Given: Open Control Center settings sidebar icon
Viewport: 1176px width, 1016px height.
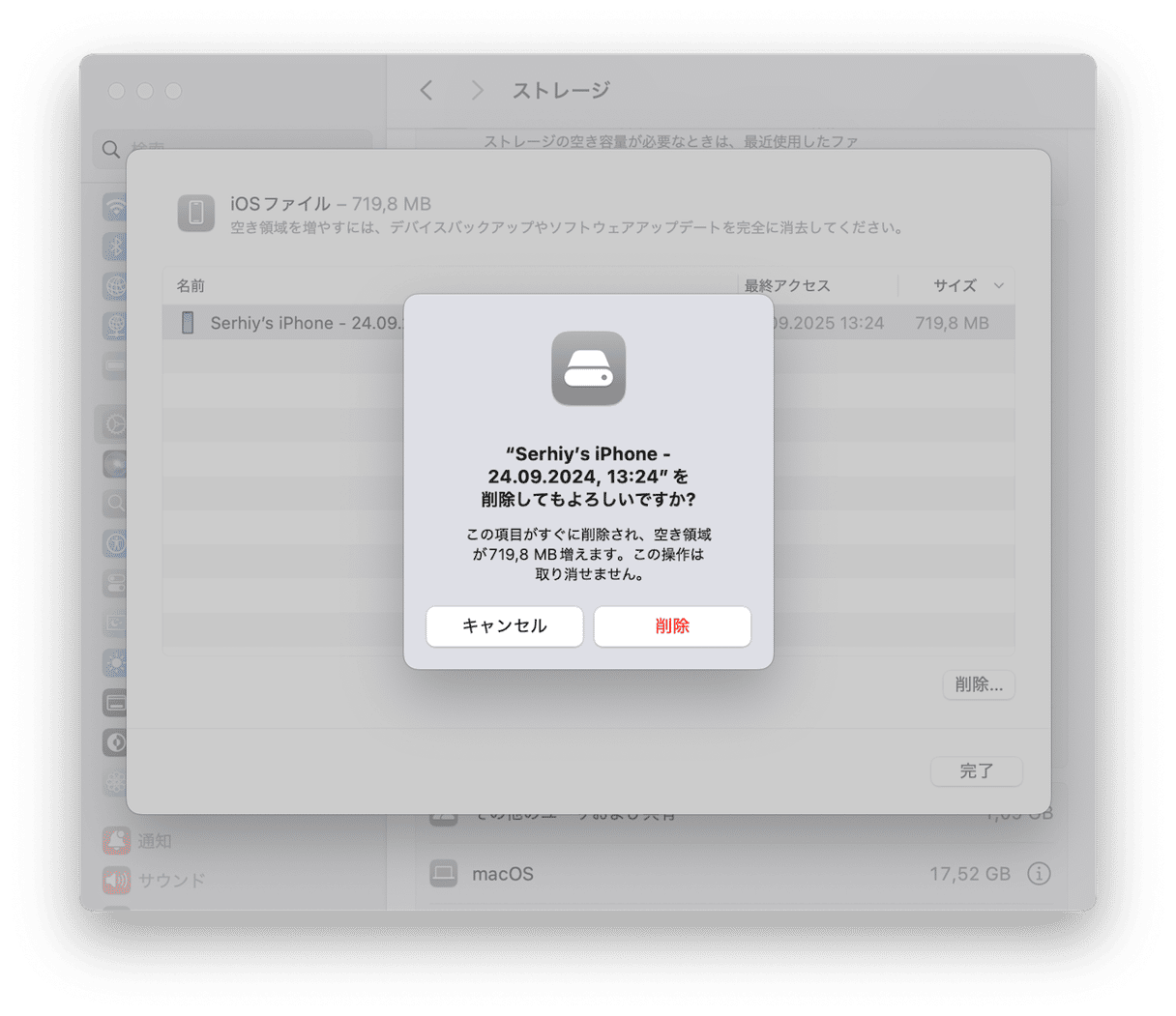Looking at the screenshot, I should pos(115,582).
